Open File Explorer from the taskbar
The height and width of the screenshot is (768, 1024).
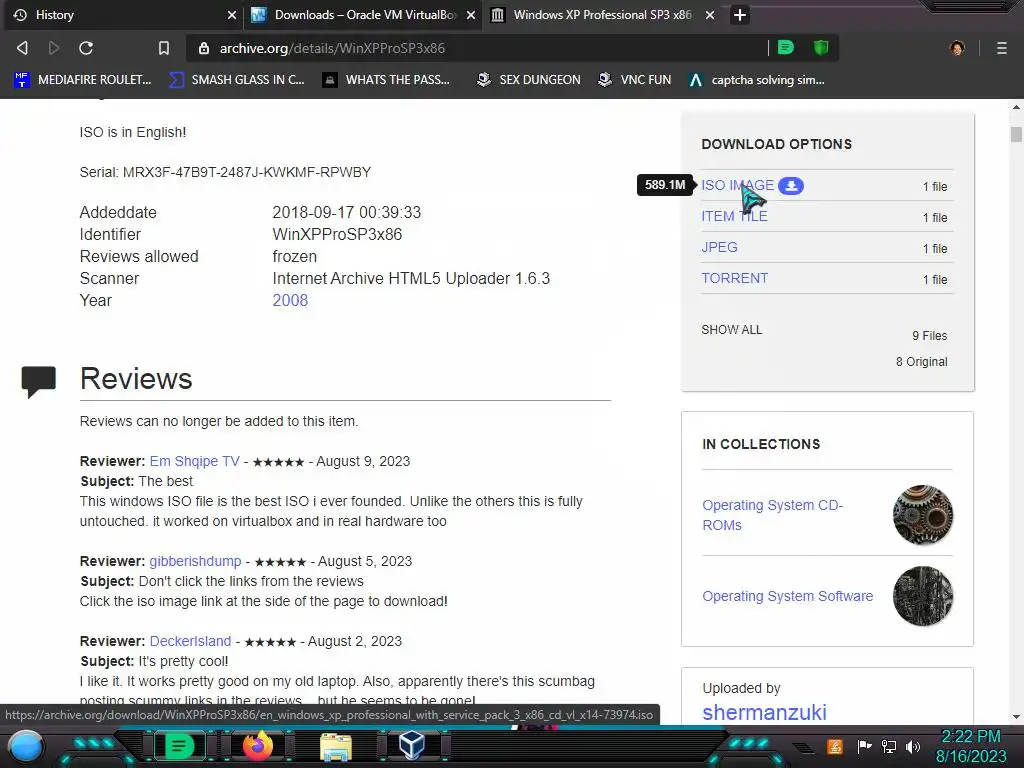[x=336, y=746]
